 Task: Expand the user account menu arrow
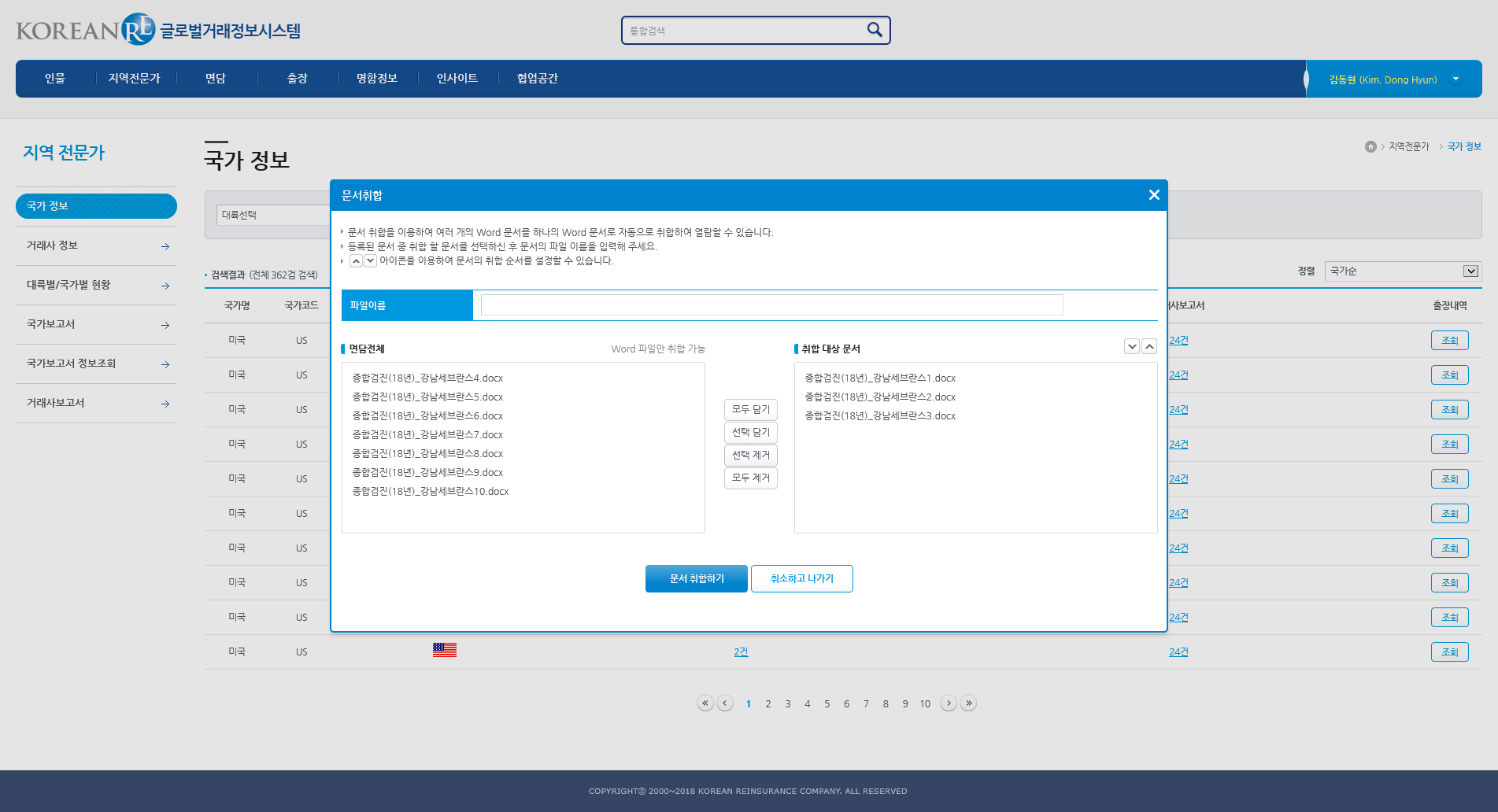click(1455, 79)
